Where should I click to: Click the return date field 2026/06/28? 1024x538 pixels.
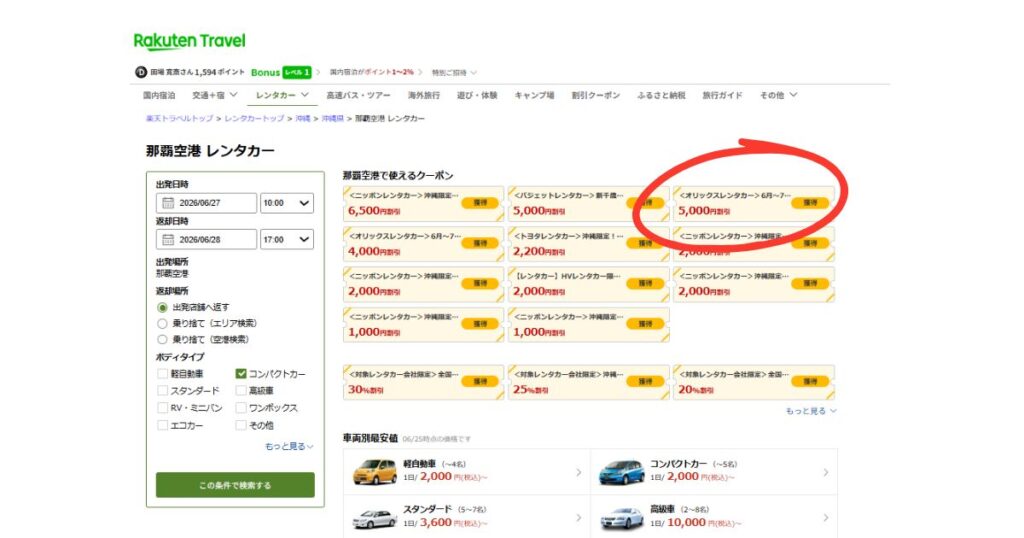click(x=206, y=240)
